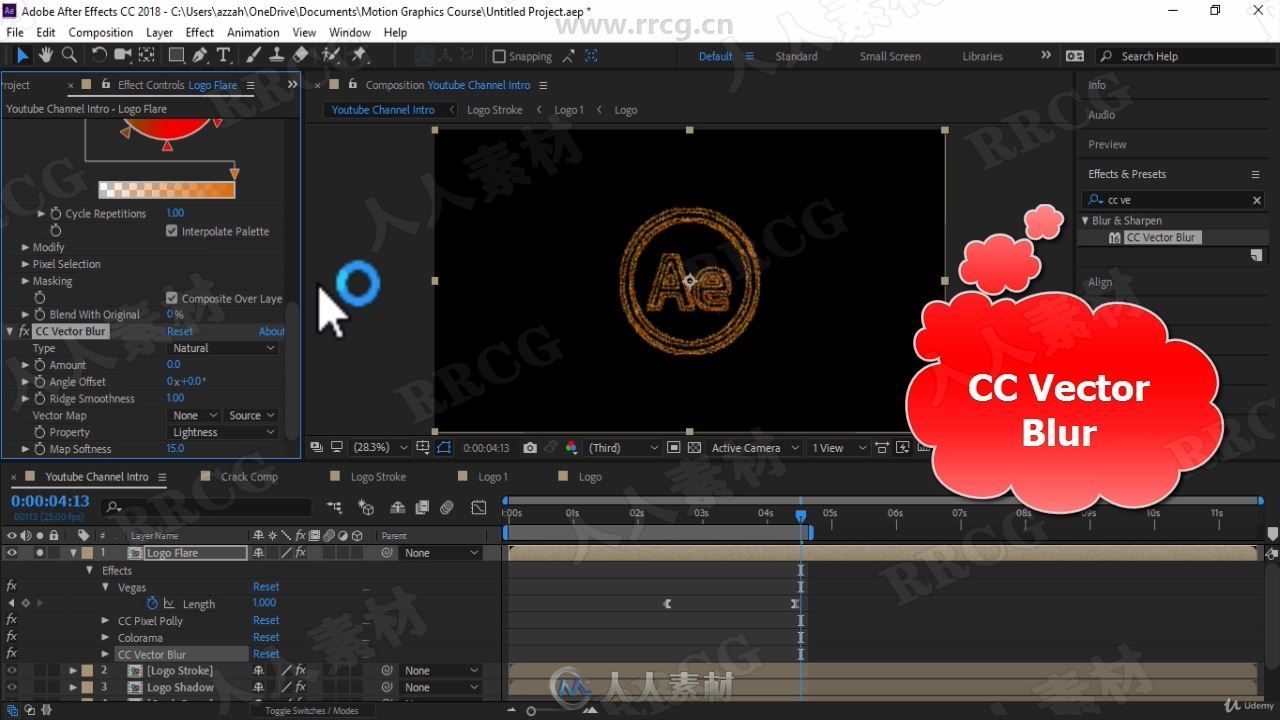Viewport: 1280px width, 720px height.
Task: Switch to the Crack Comp timeline tab
Action: pyautogui.click(x=249, y=477)
